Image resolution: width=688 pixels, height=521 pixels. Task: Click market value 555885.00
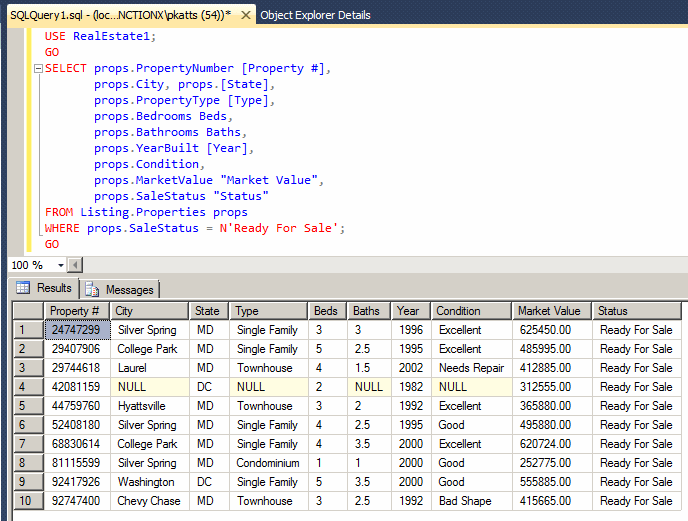tap(552, 482)
